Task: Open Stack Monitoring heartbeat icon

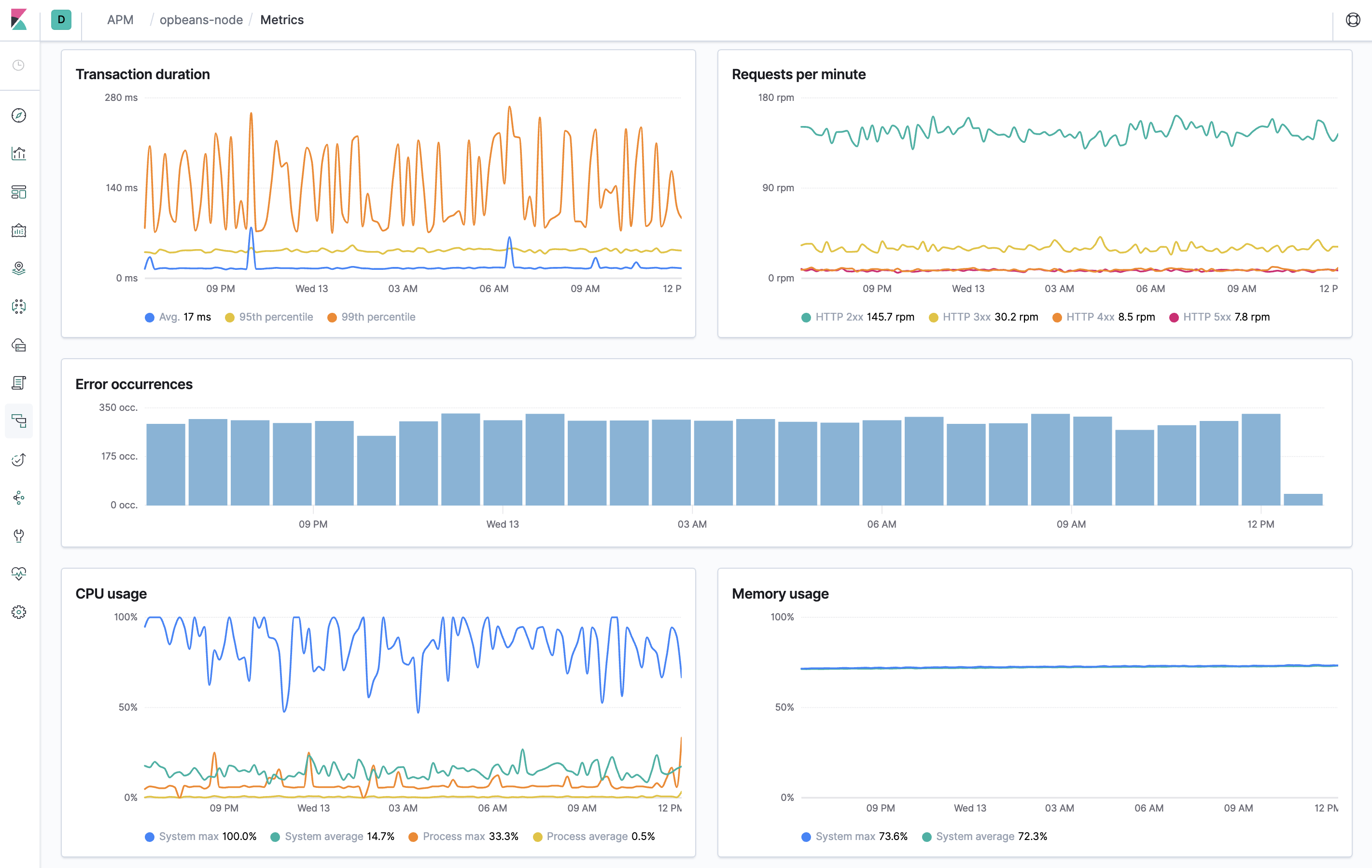Action: point(19,574)
